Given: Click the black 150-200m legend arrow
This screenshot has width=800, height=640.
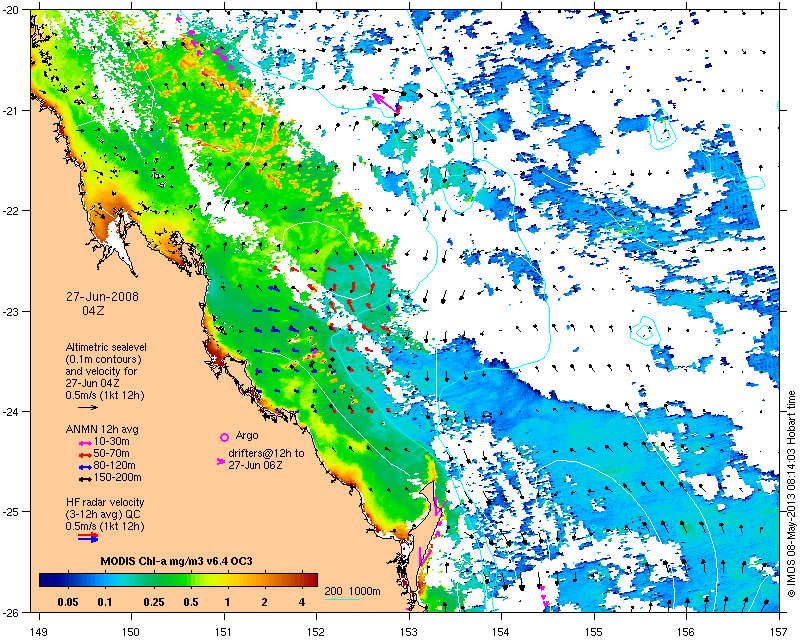Looking at the screenshot, I should [x=86, y=479].
